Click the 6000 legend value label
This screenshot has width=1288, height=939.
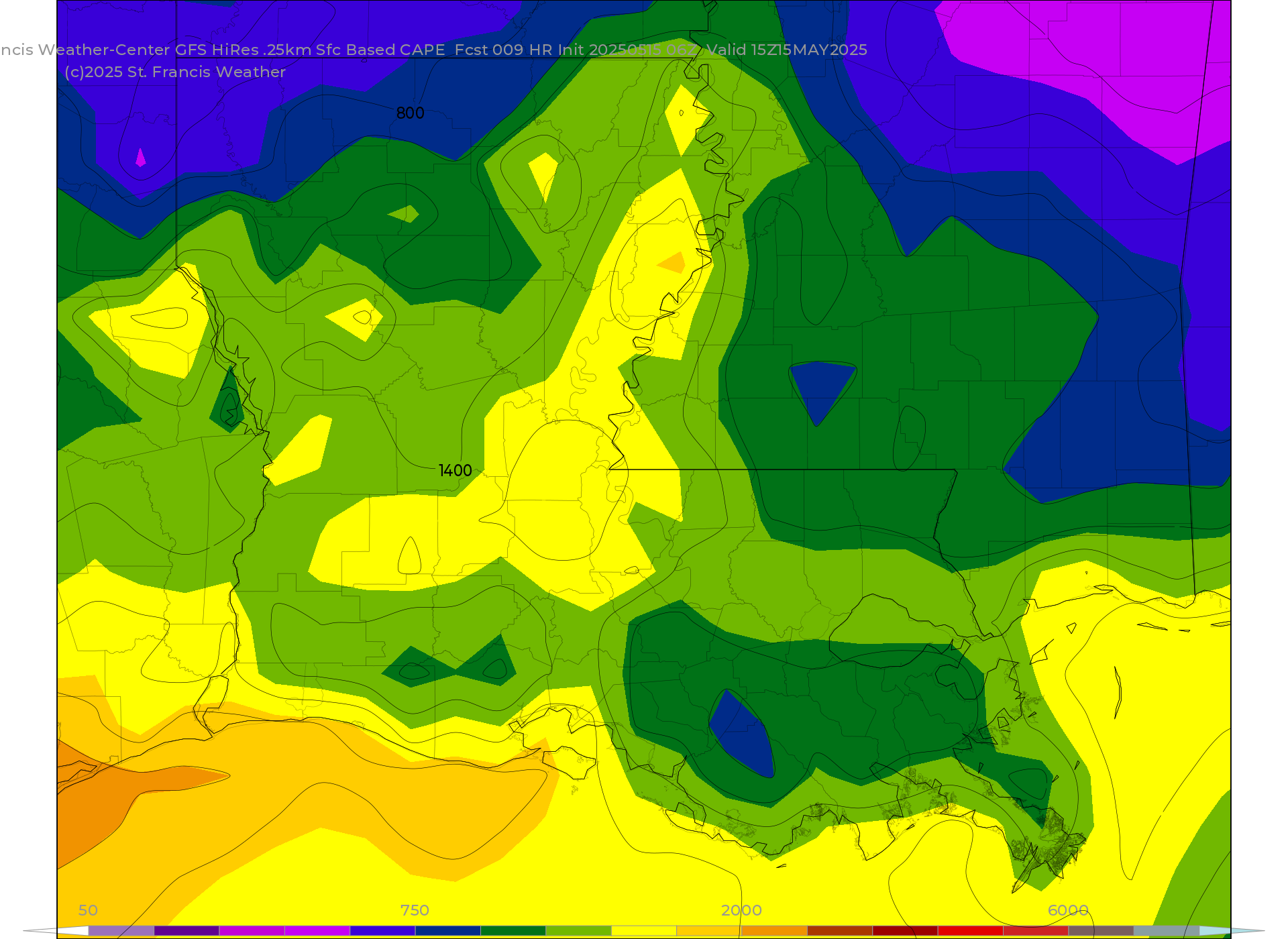click(x=1068, y=910)
